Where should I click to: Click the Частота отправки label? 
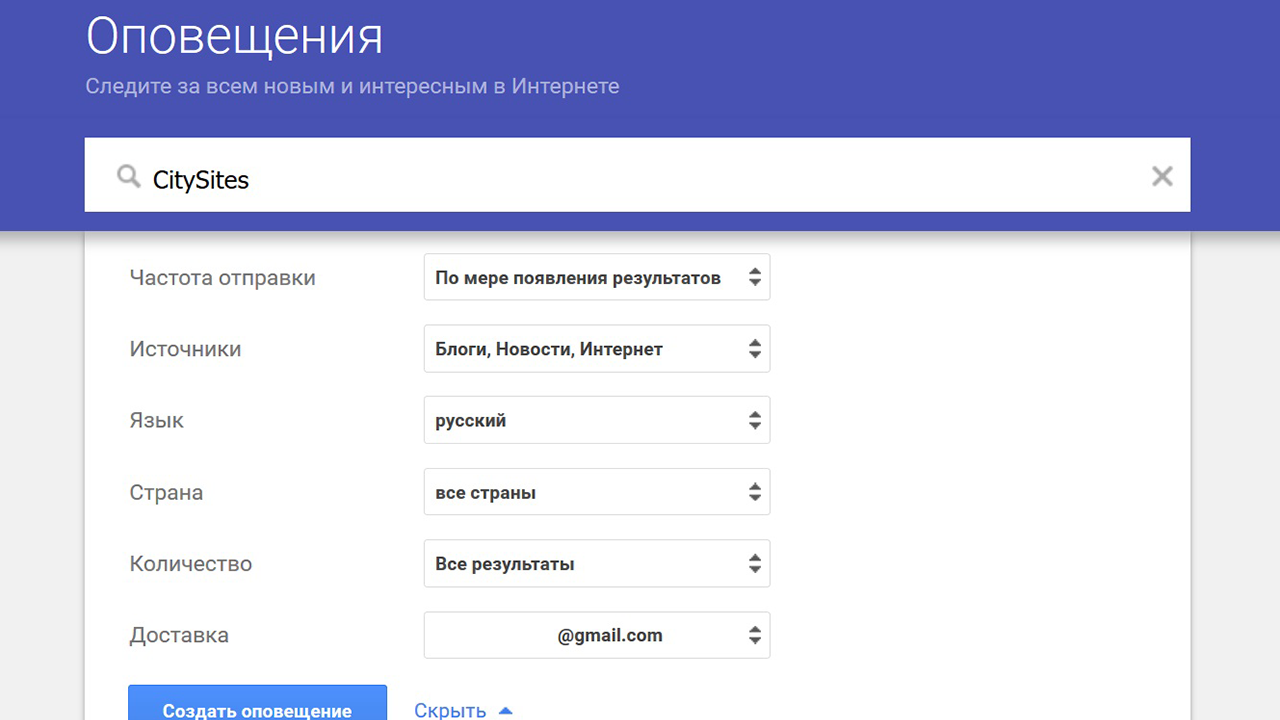[x=222, y=278]
